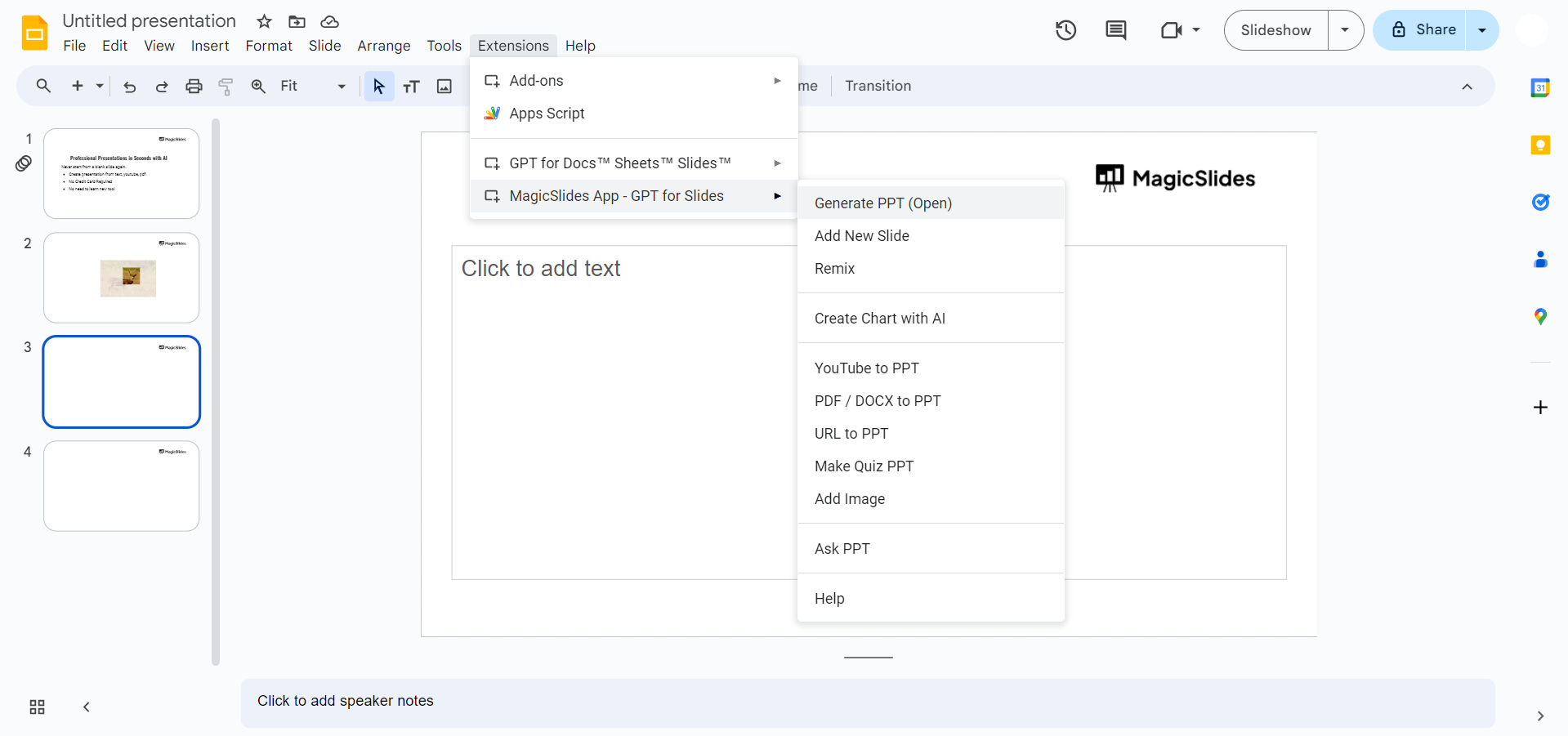Viewport: 1568px width, 736px height.
Task: Hide the menus with chevron arrow
Action: (x=1467, y=87)
